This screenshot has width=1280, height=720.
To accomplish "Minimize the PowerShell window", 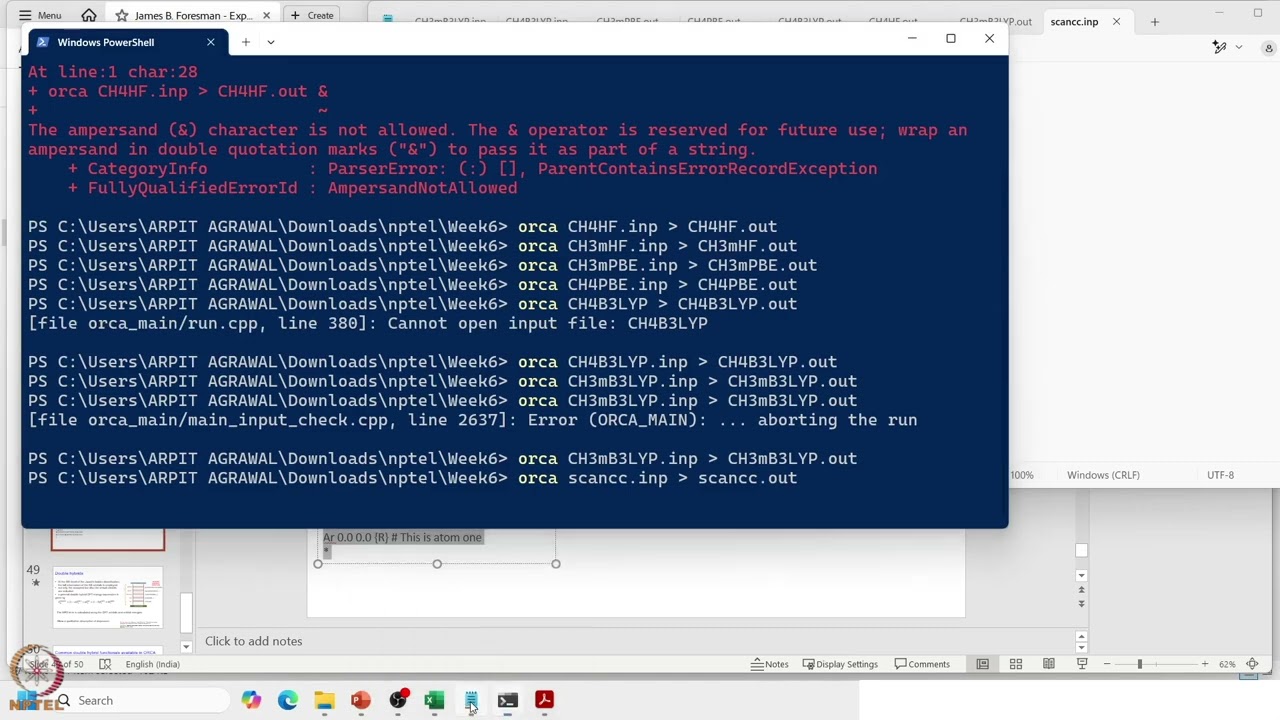I will [912, 39].
